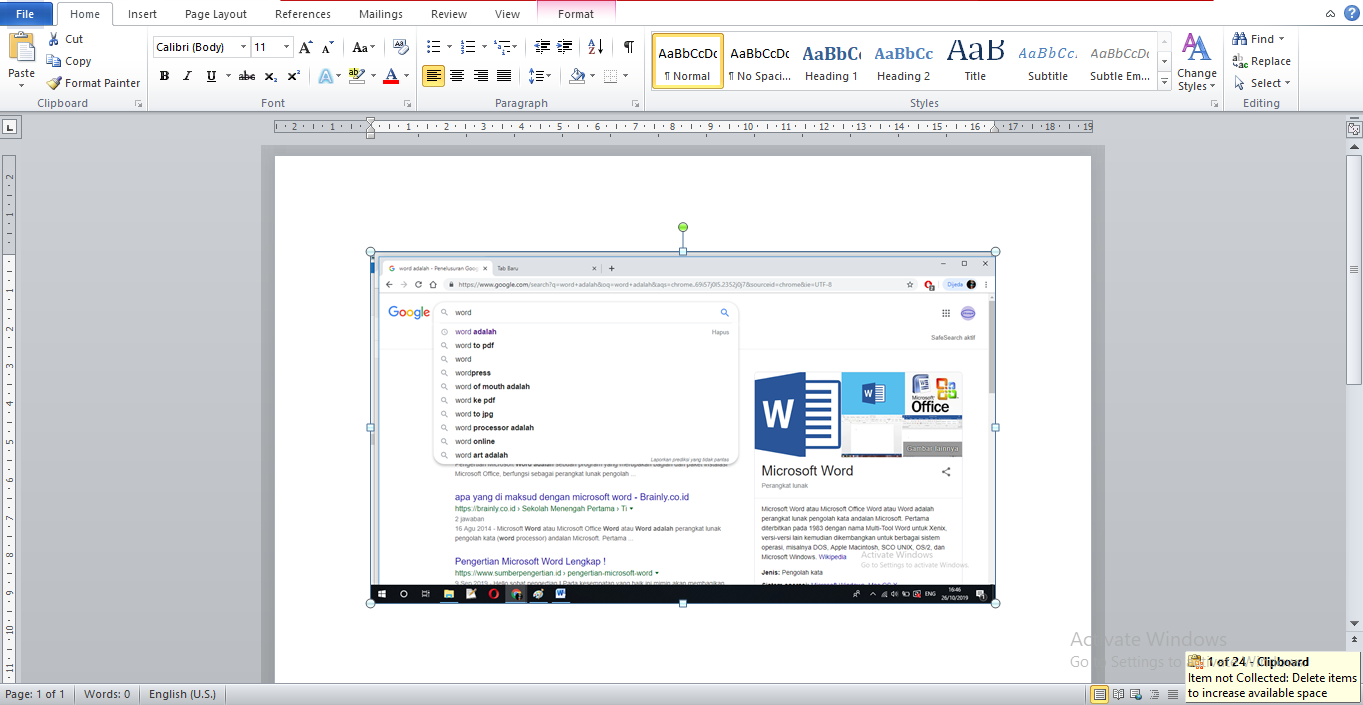This screenshot has width=1363, height=705.
Task: Open the numbering list dropdown
Action: (x=485, y=47)
